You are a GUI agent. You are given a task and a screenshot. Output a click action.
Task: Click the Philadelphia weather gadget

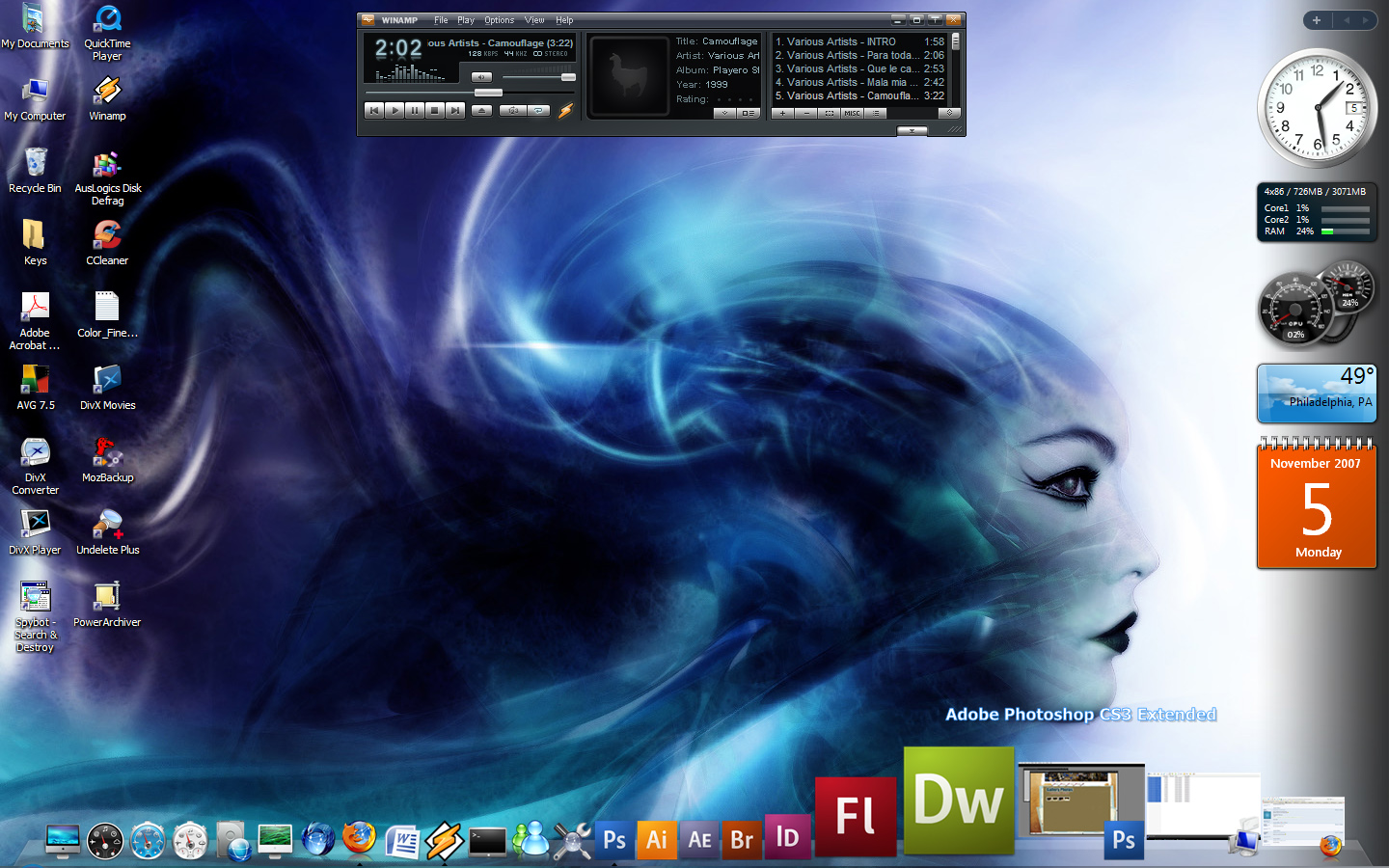pyautogui.click(x=1317, y=393)
